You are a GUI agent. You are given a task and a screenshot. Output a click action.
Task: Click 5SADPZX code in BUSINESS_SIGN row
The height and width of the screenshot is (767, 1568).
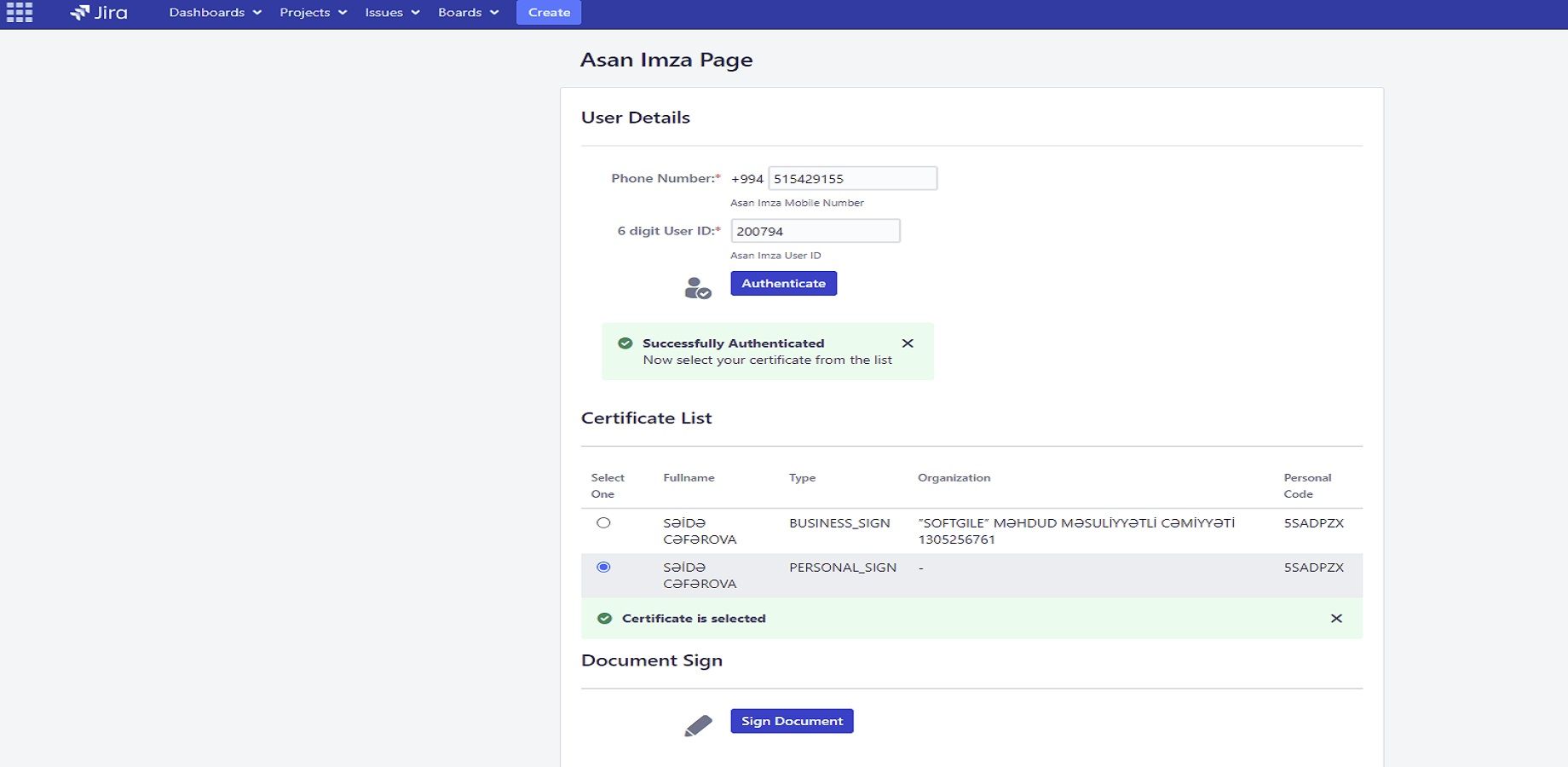(x=1314, y=523)
